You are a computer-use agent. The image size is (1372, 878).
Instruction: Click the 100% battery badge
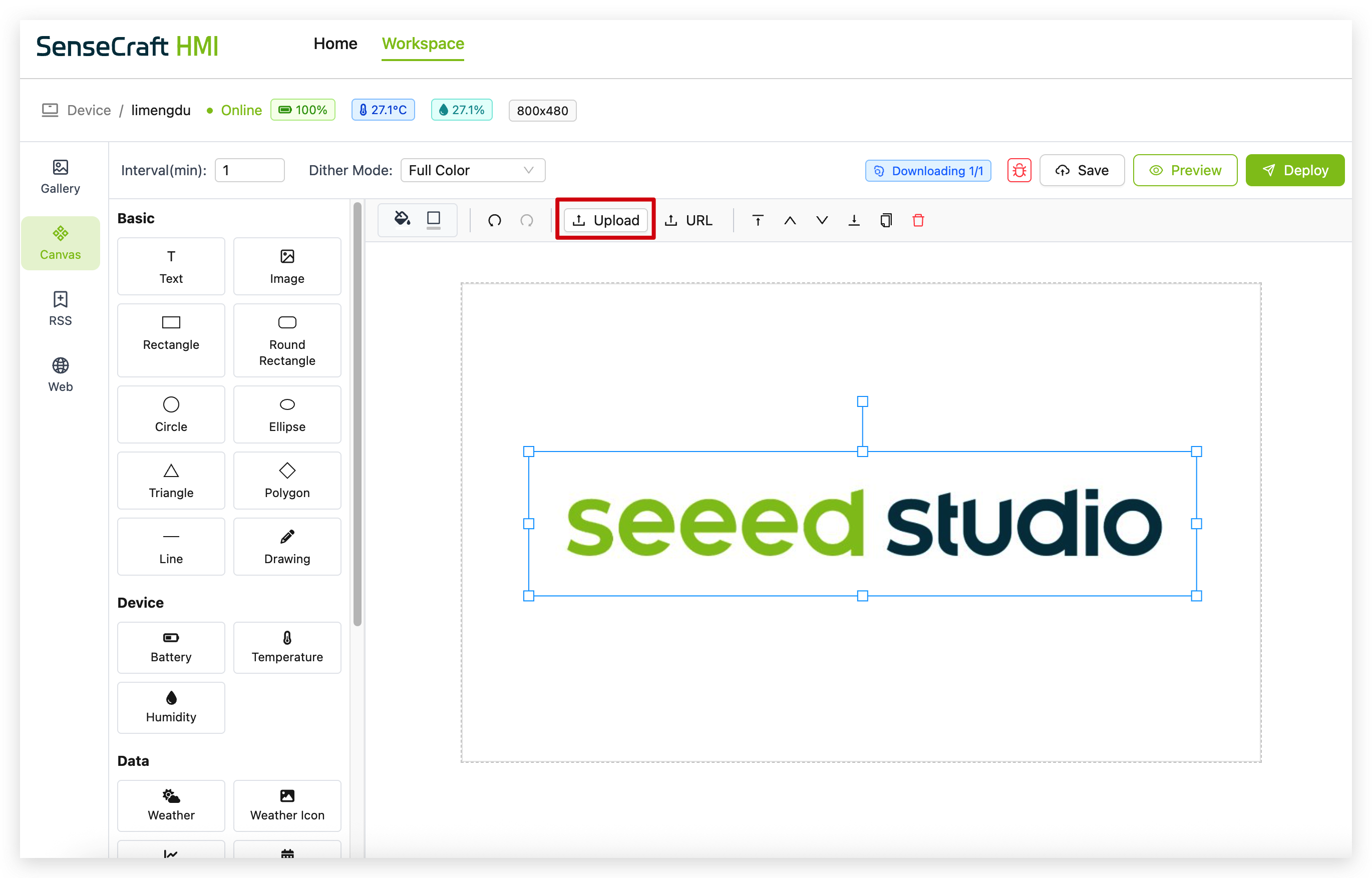(303, 110)
